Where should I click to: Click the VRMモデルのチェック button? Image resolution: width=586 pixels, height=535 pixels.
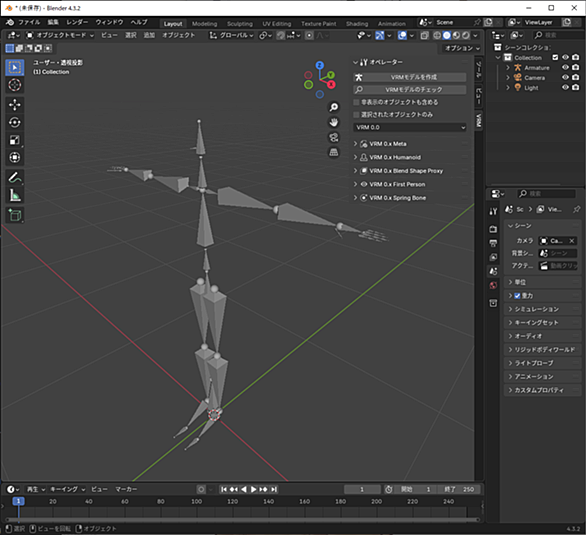pos(410,90)
